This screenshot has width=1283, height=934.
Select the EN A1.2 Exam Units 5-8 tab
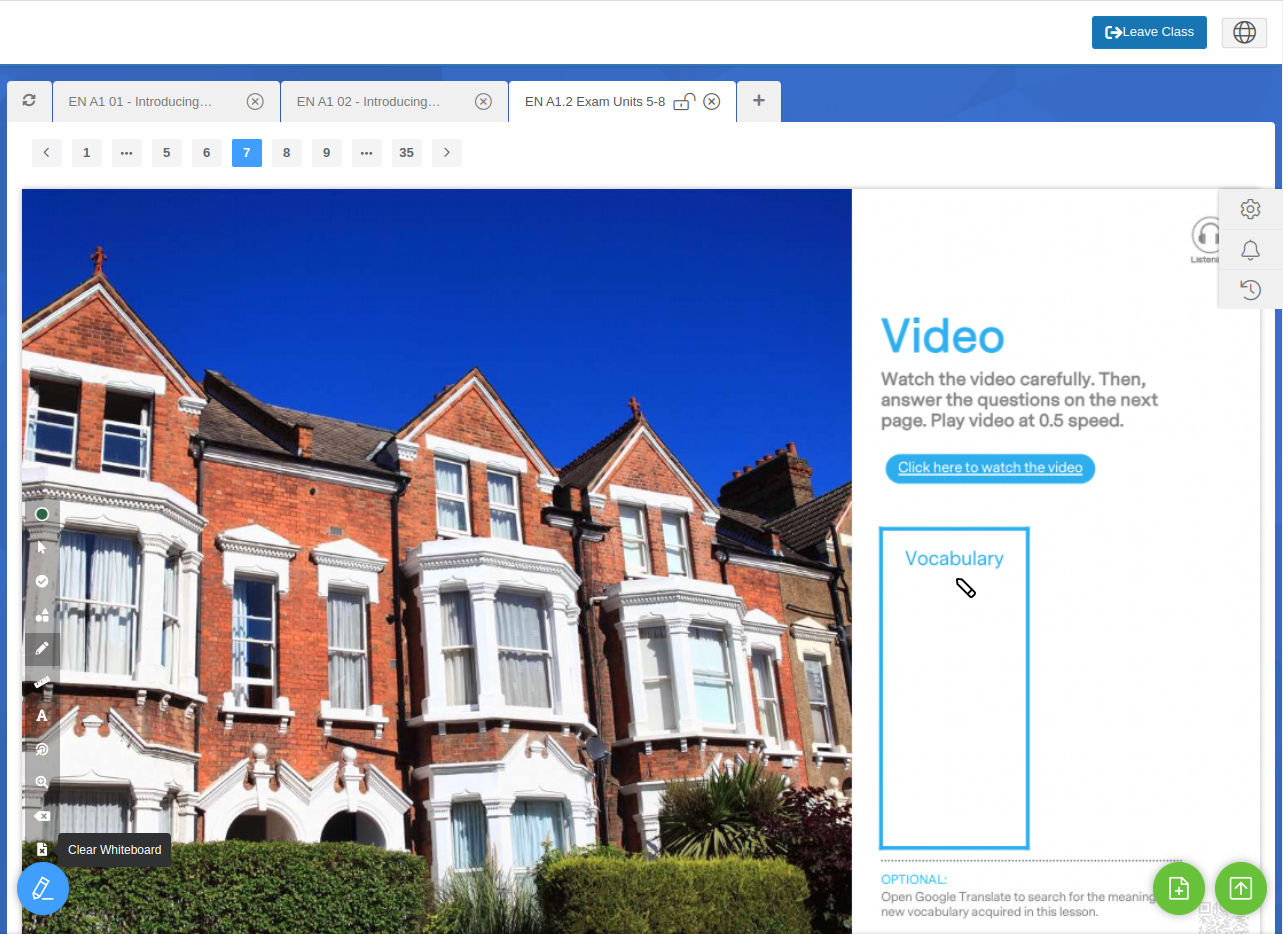click(x=622, y=101)
